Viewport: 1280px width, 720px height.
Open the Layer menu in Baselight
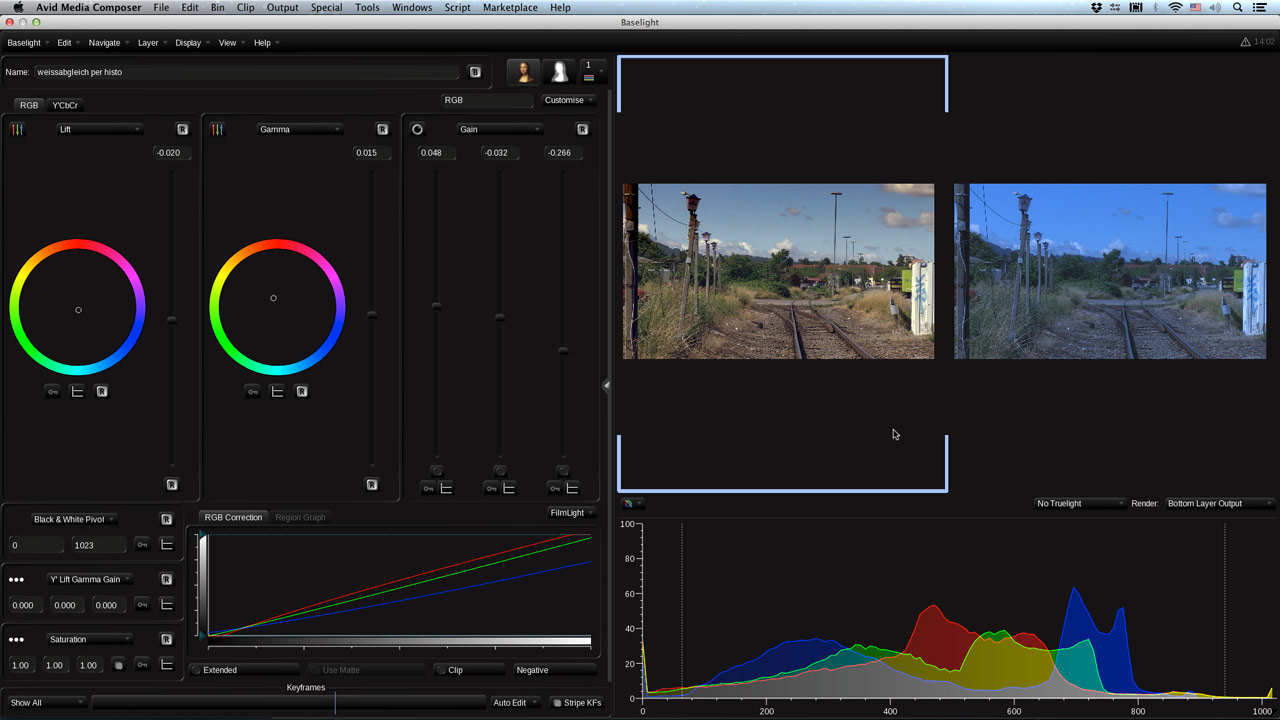(x=149, y=43)
